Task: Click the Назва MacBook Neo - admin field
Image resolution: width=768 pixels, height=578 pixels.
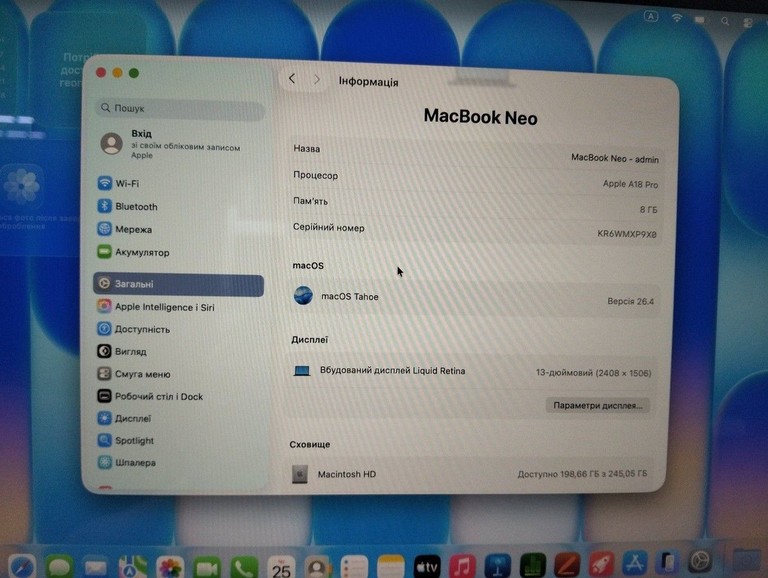Action: [x=476, y=153]
